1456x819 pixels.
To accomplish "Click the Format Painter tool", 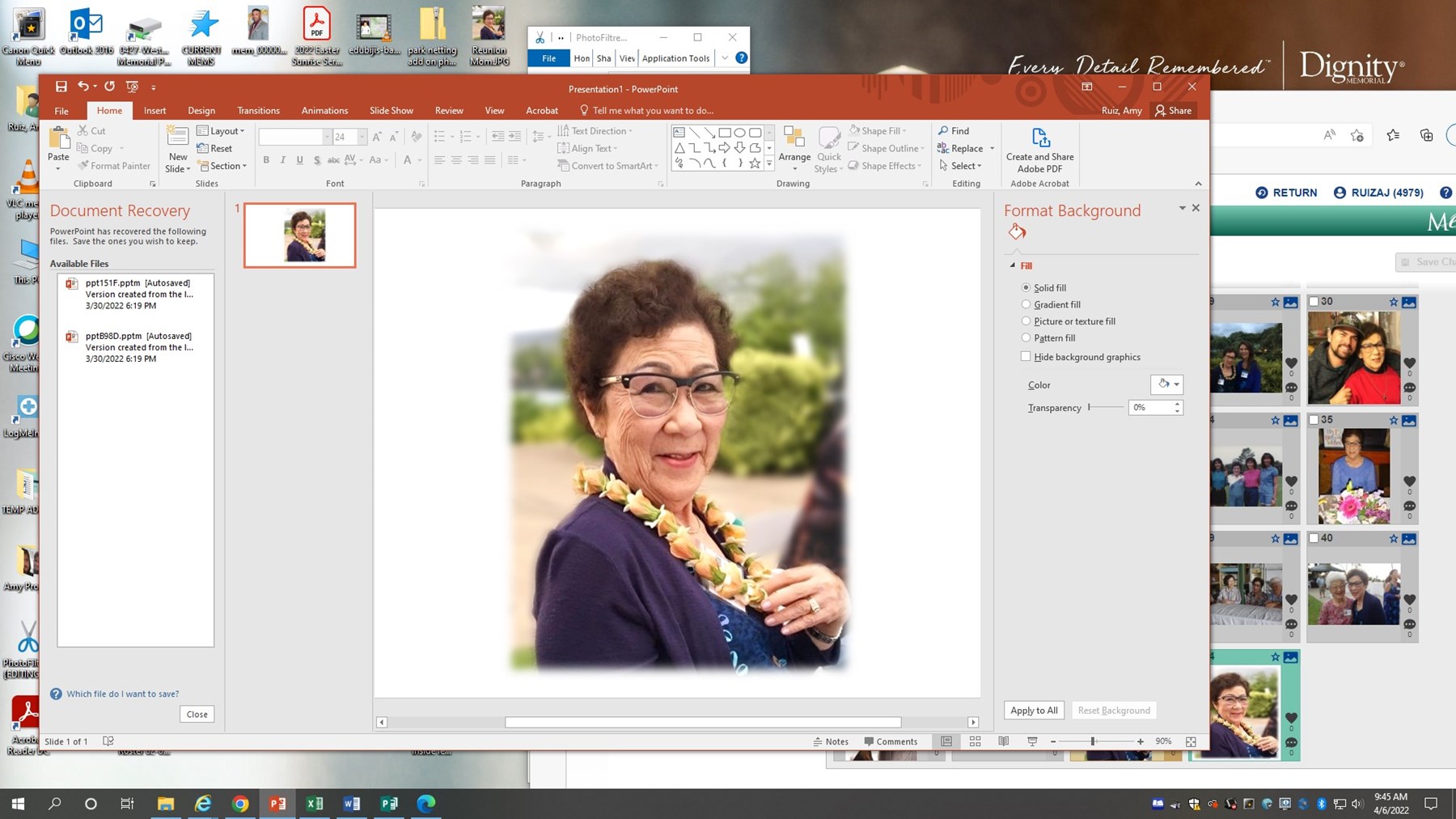I will 114,166.
